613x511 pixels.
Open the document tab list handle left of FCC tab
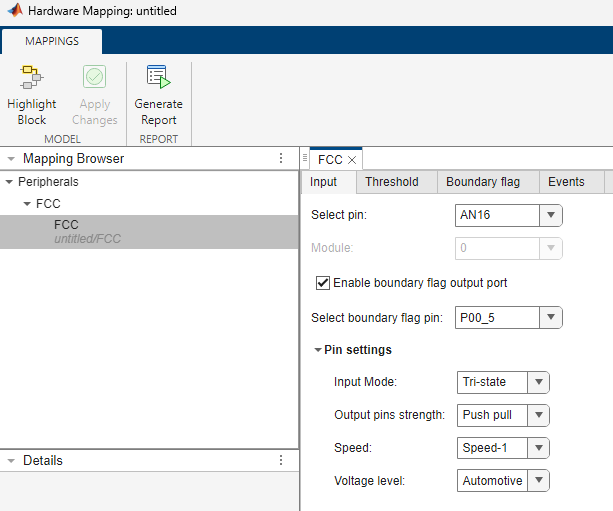coord(305,159)
